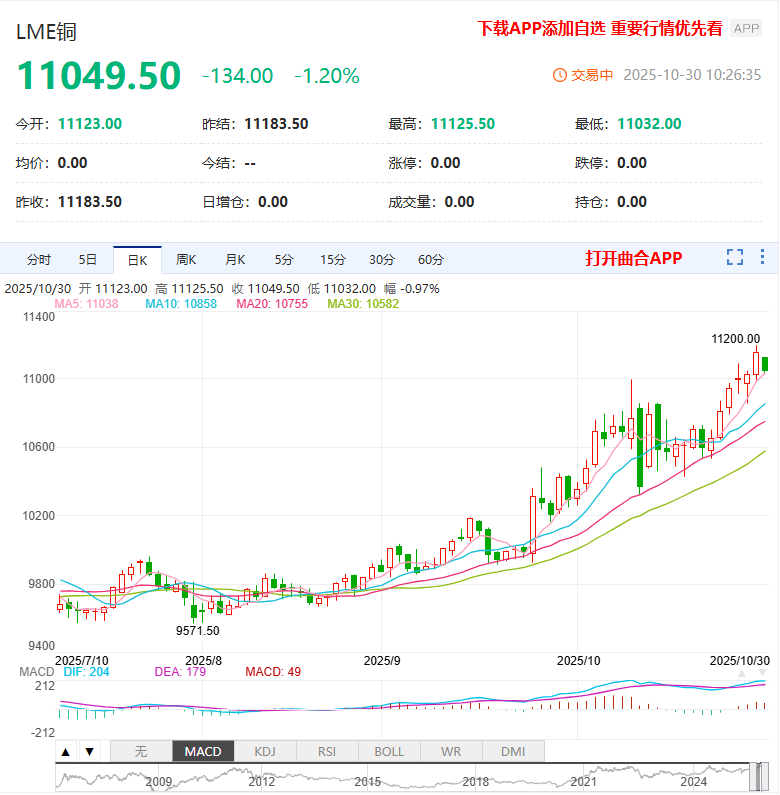Switch to the 5分 chart tab
The height and width of the screenshot is (795, 780).
(284, 260)
